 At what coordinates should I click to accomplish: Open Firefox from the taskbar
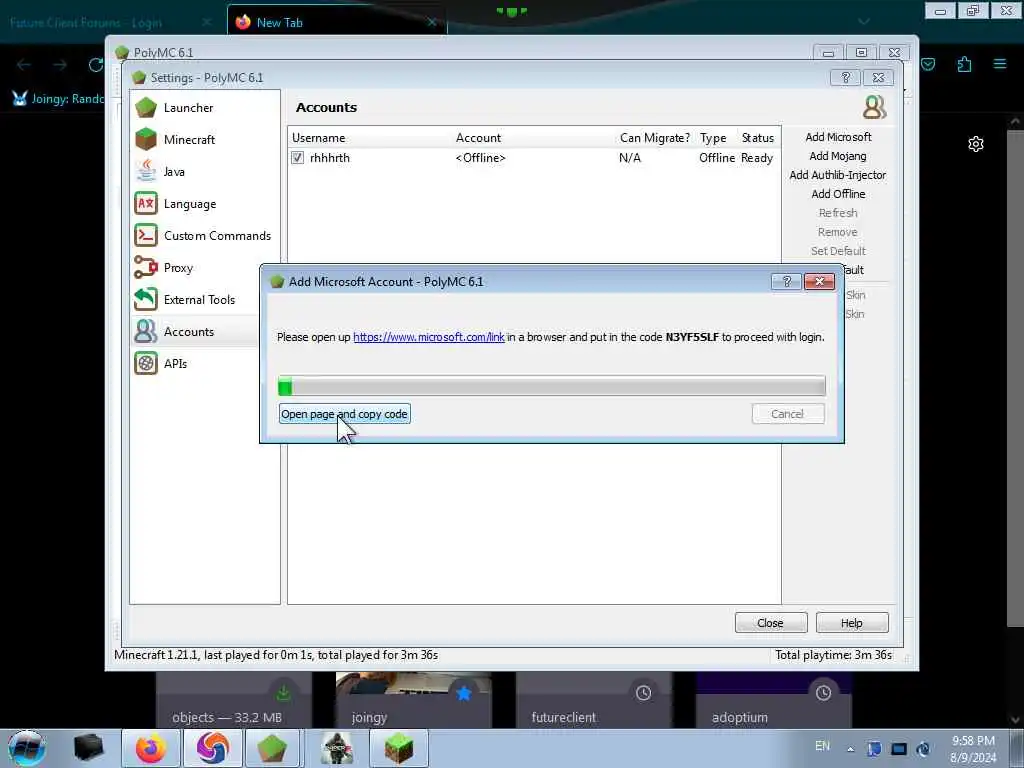(x=151, y=748)
